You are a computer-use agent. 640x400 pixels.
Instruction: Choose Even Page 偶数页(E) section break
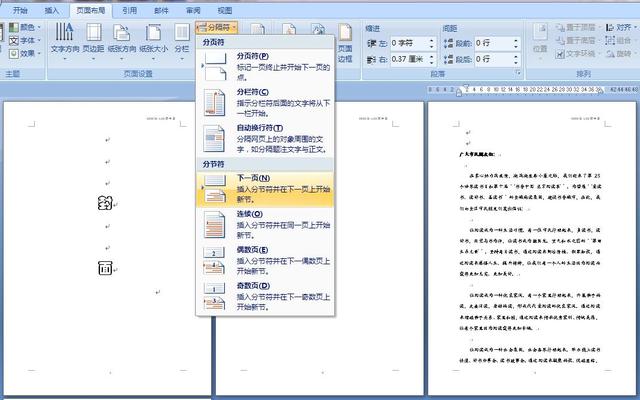(265, 260)
